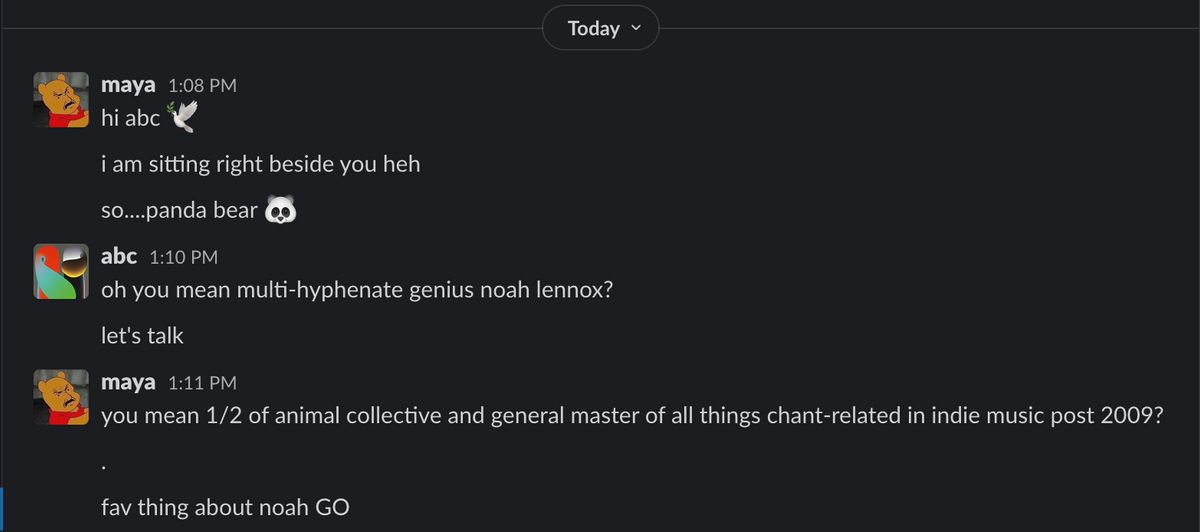
Task: Select the "hi abc" message text
Action: pos(130,119)
